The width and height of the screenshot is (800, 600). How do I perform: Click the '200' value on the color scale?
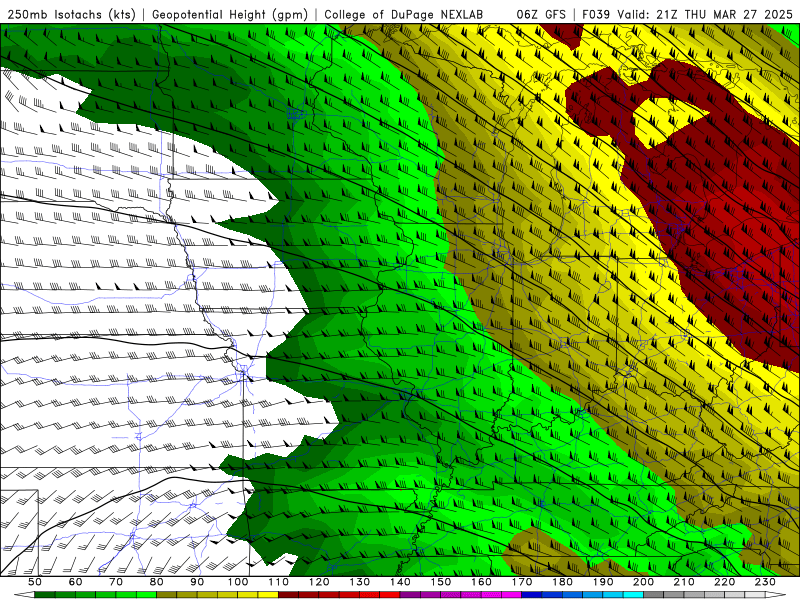(x=644, y=582)
